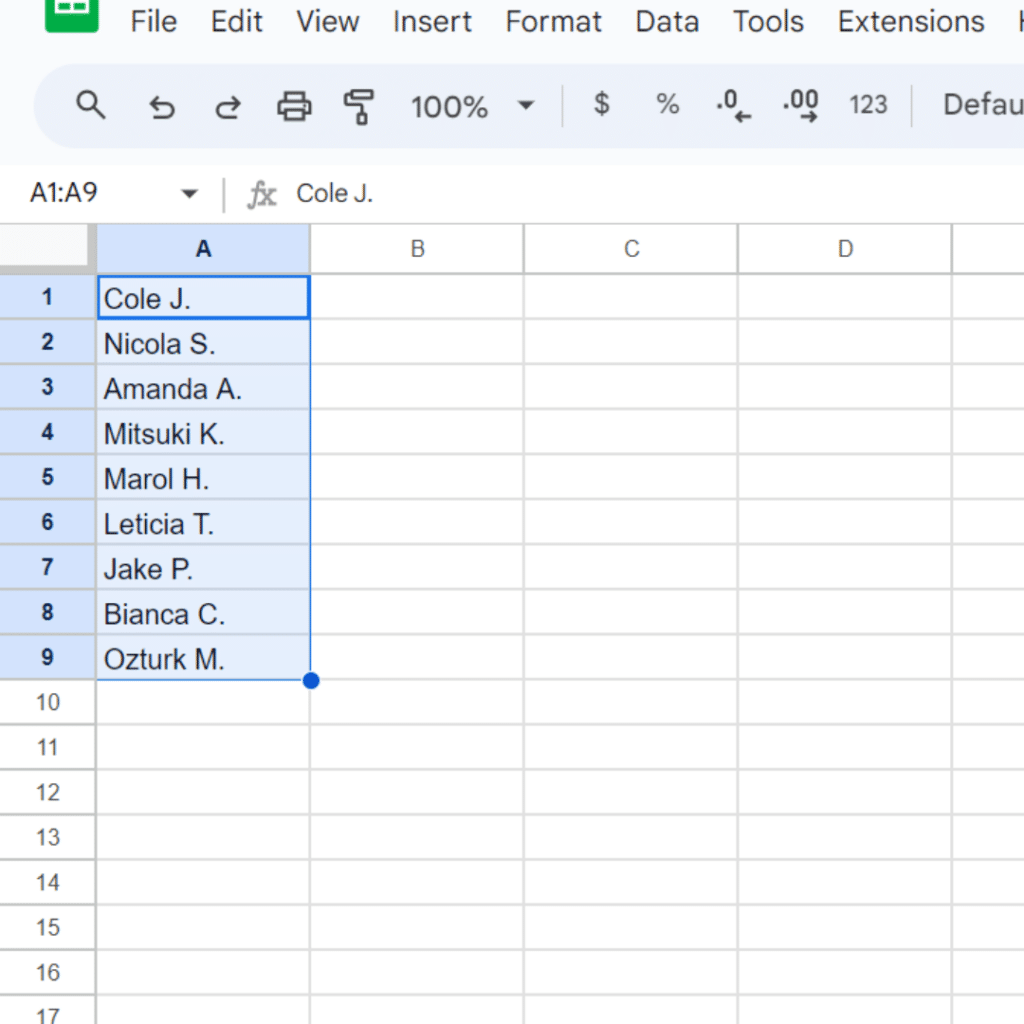Select row 15 header
Viewport: 1024px width, 1024px height.
[x=47, y=928]
